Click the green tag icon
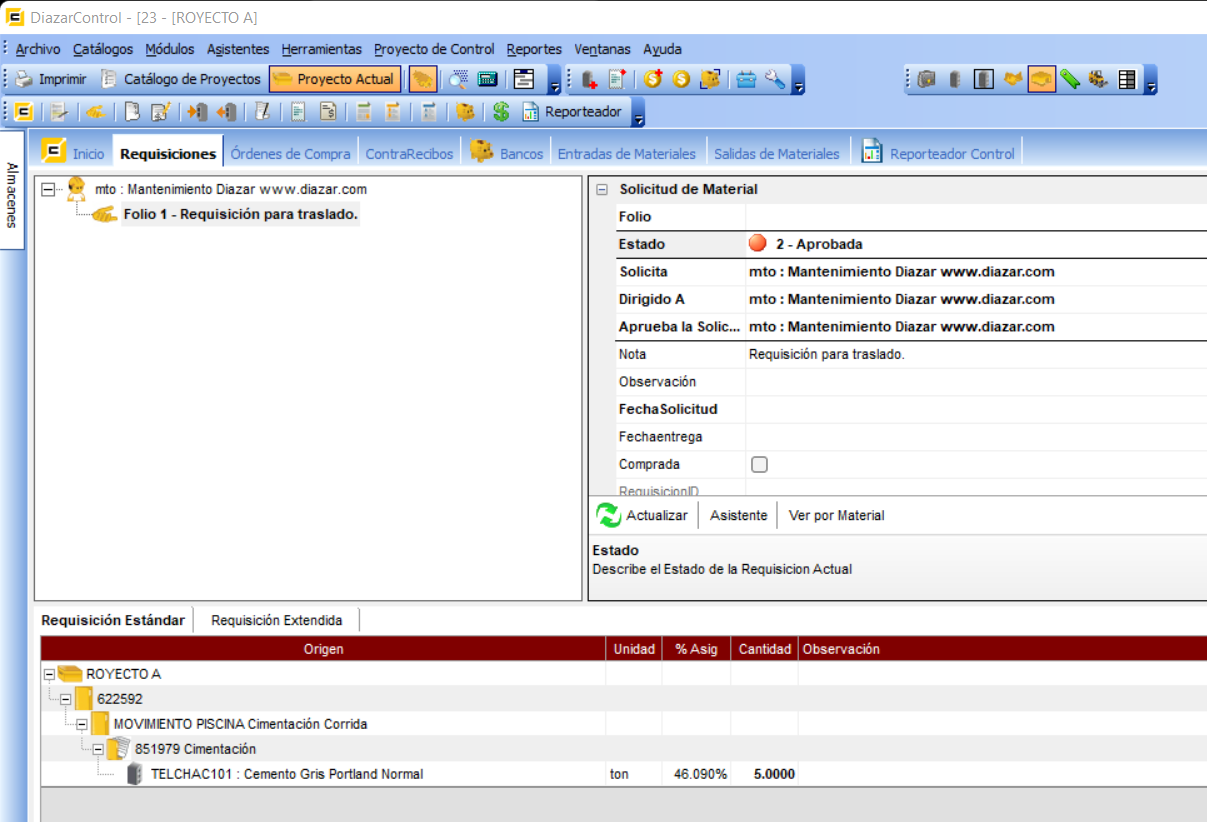This screenshot has width=1207, height=822. (x=1070, y=79)
